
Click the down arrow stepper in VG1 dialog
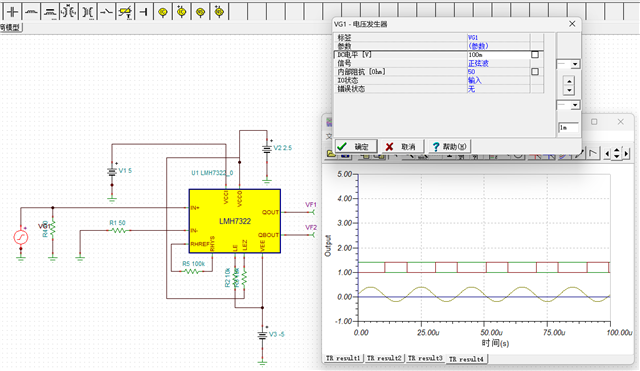tap(569, 90)
